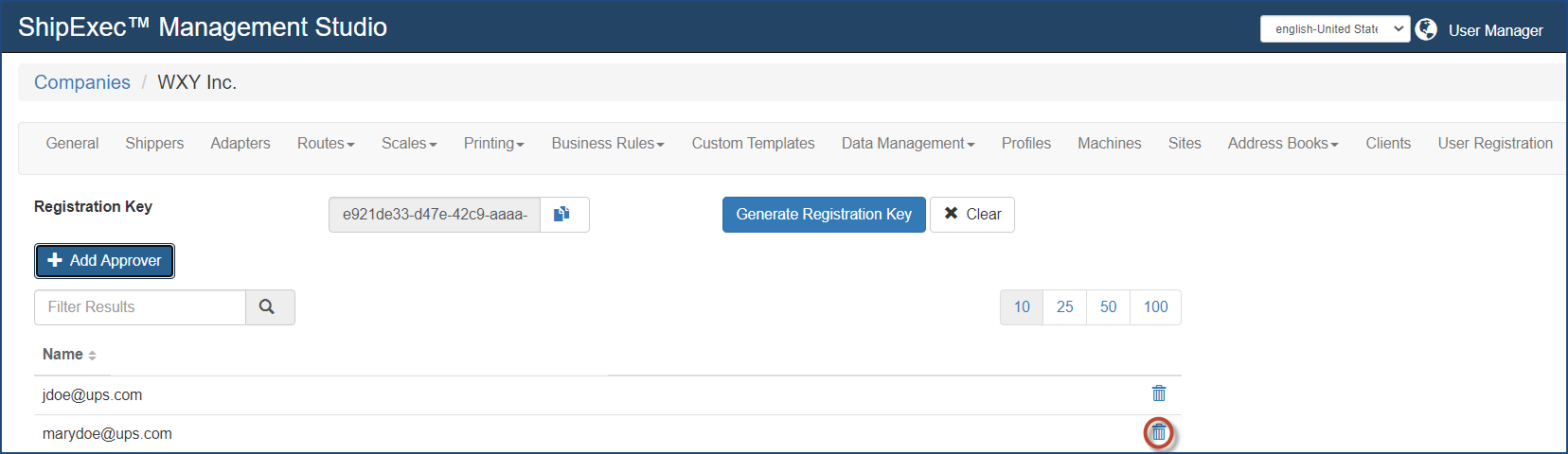
Task: Go to the Companies breadcrumb link
Action: click(82, 82)
